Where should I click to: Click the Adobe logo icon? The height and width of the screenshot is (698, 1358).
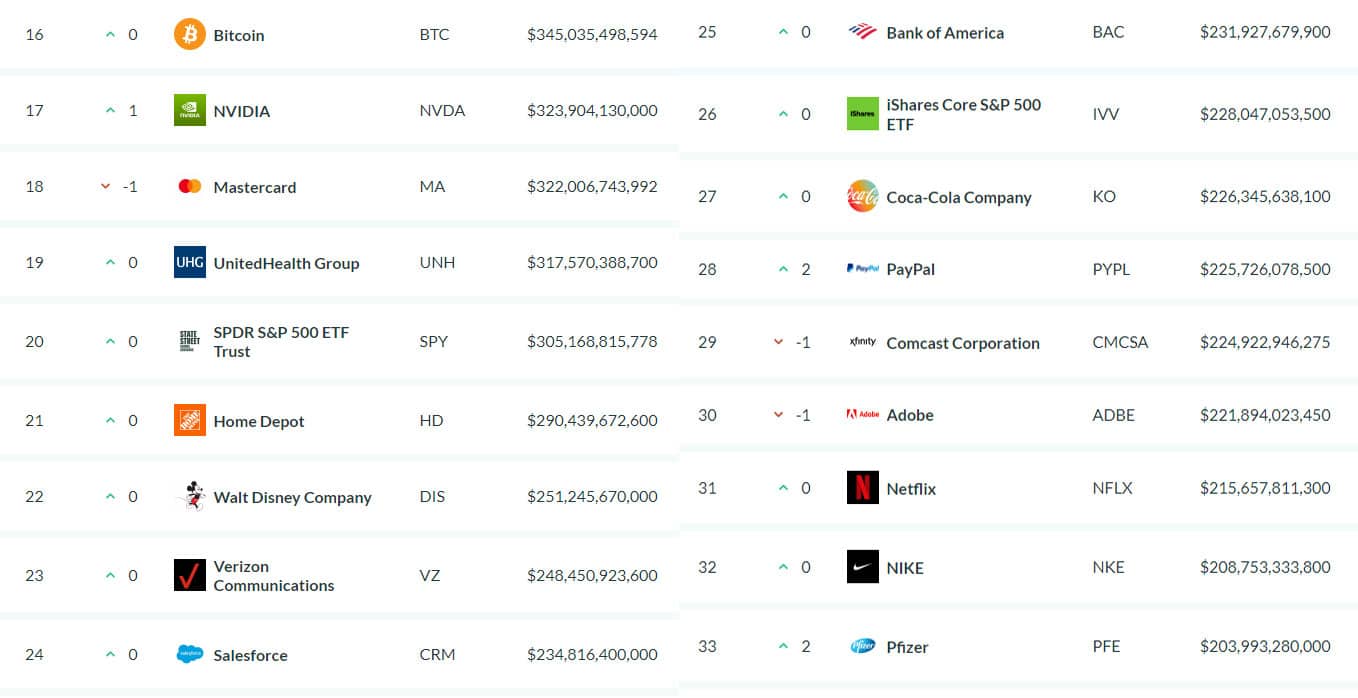862,414
